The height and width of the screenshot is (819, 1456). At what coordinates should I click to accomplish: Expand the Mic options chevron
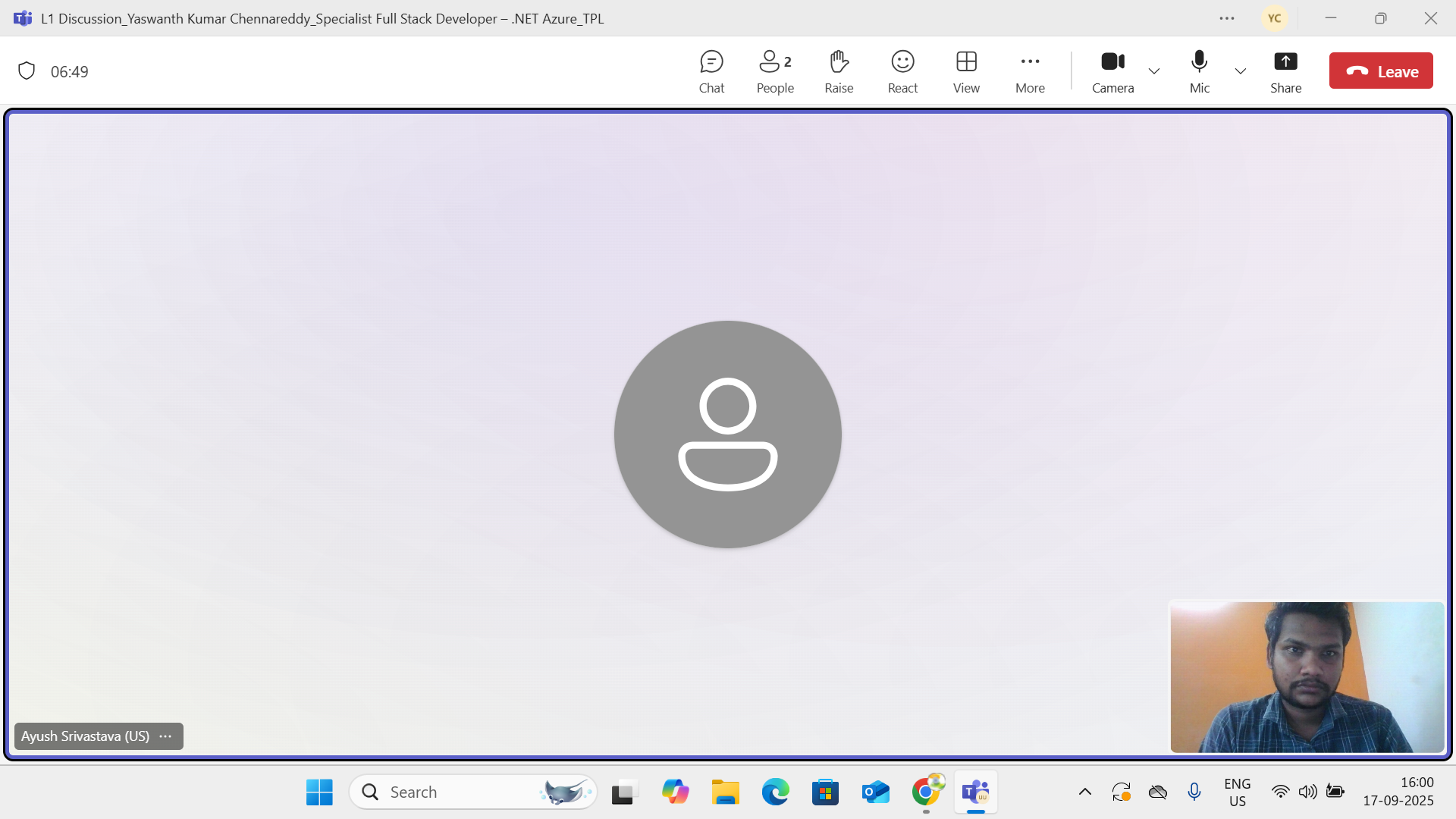(1241, 71)
